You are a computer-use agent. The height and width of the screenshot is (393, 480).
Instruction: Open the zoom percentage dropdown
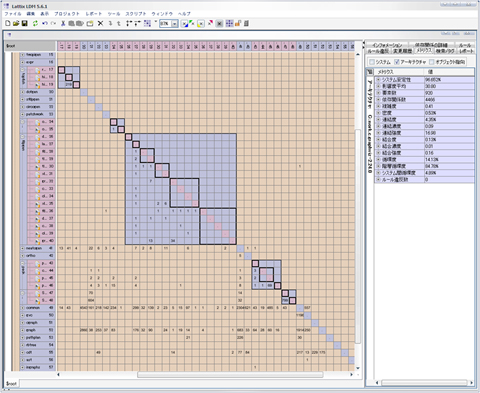[175, 24]
